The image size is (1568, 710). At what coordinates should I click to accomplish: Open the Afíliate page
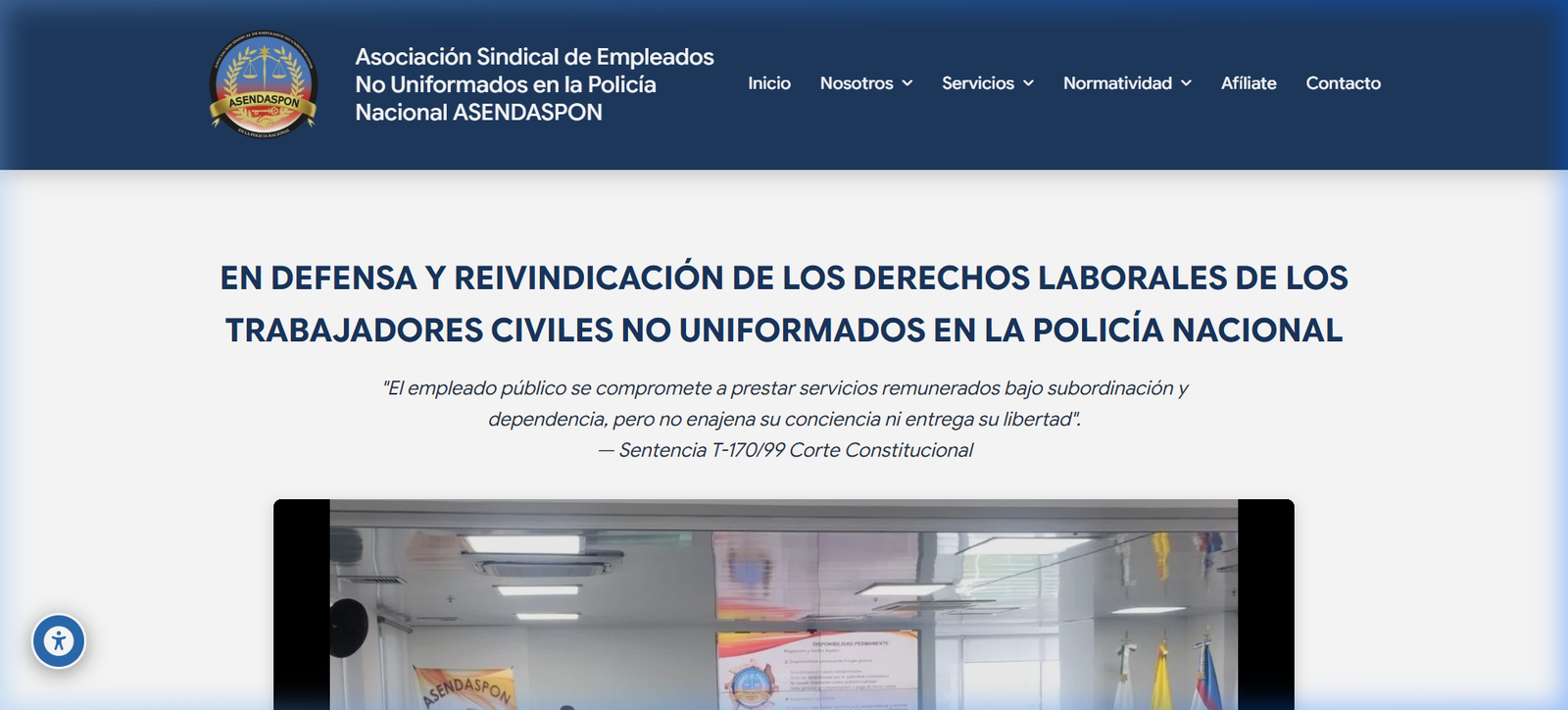coord(1249,83)
